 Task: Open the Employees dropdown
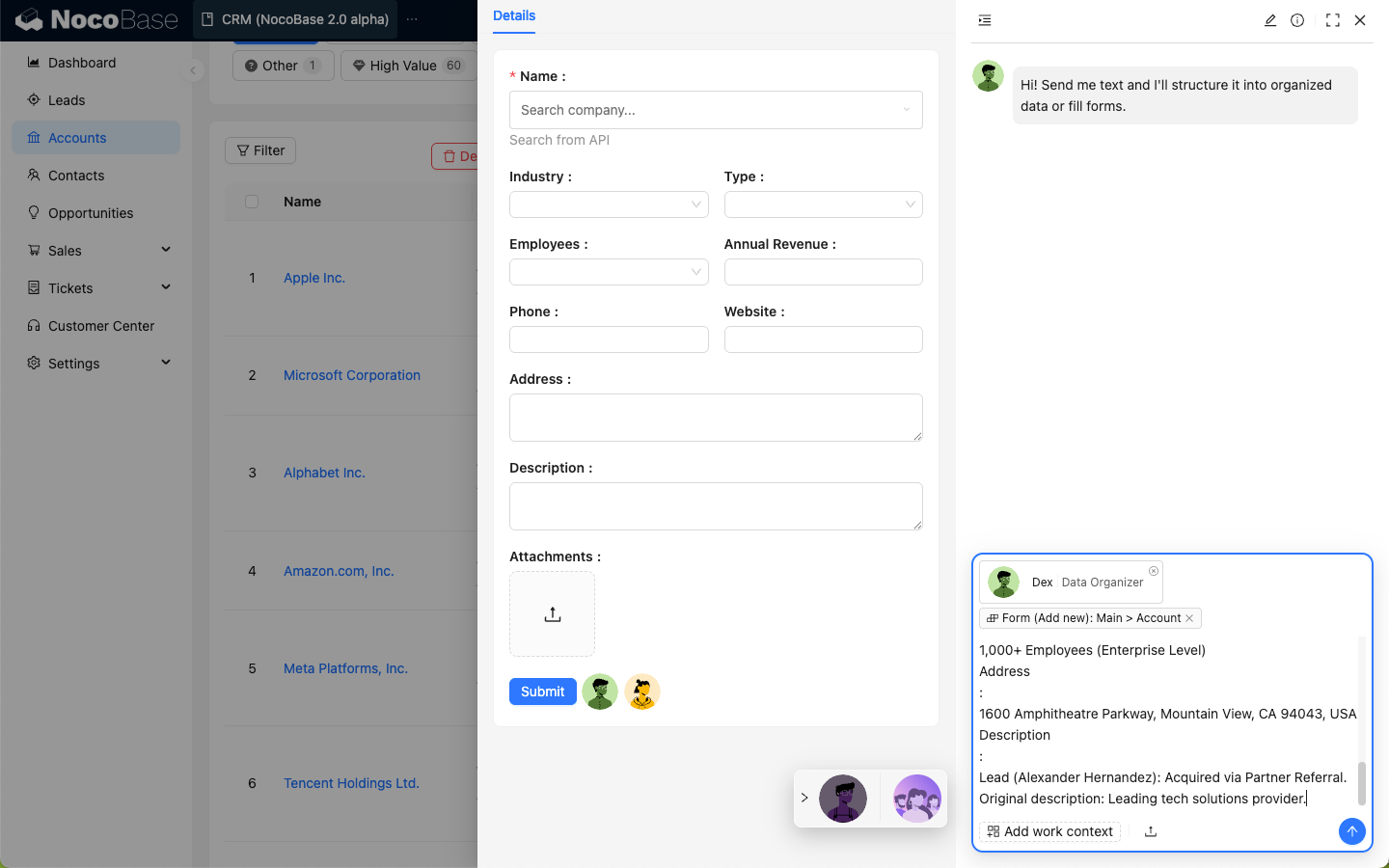coord(609,272)
